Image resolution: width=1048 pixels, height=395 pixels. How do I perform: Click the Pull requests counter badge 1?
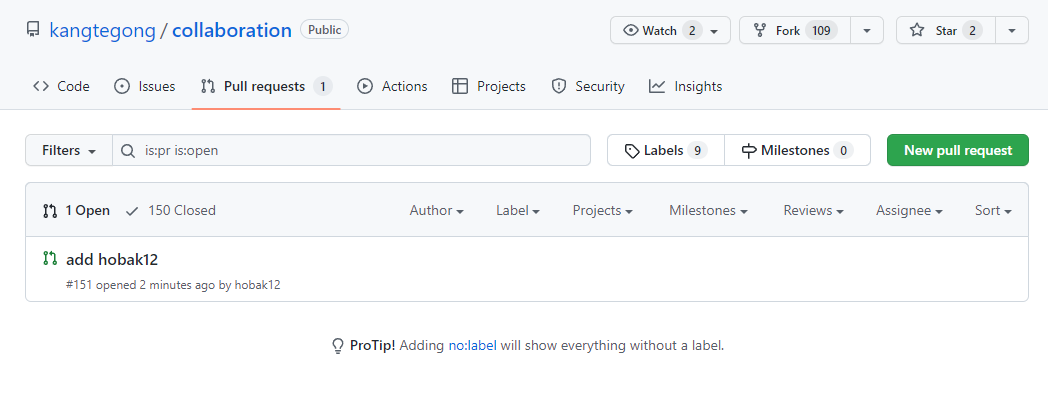(x=323, y=86)
